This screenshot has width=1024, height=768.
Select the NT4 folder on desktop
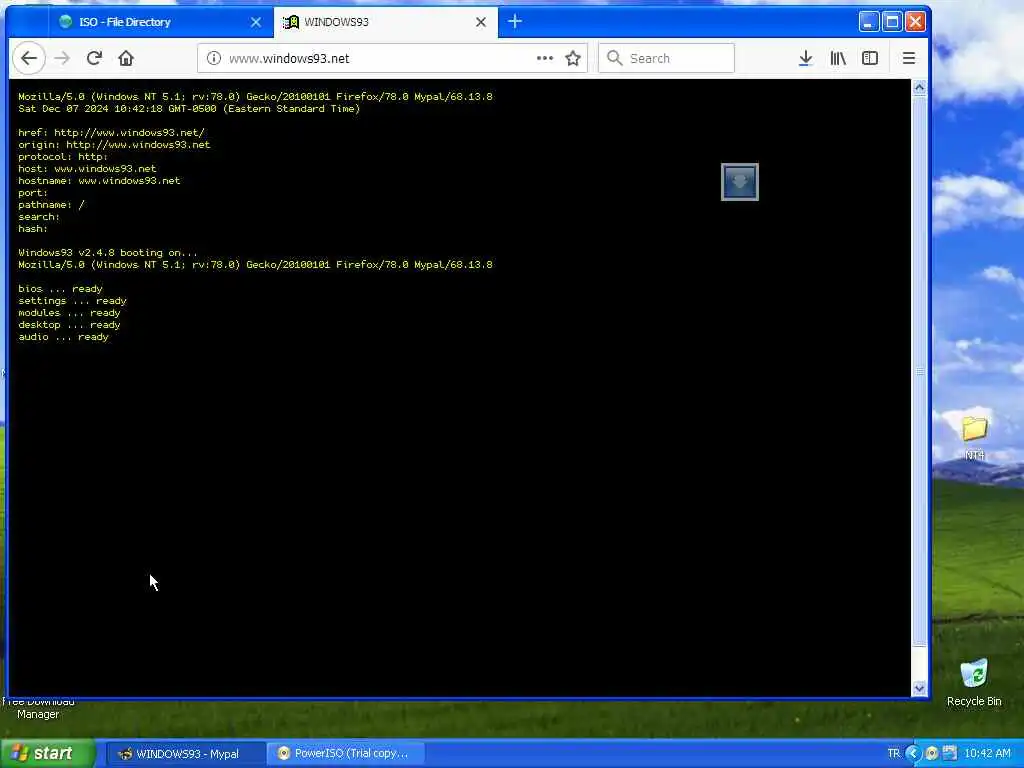point(974,437)
